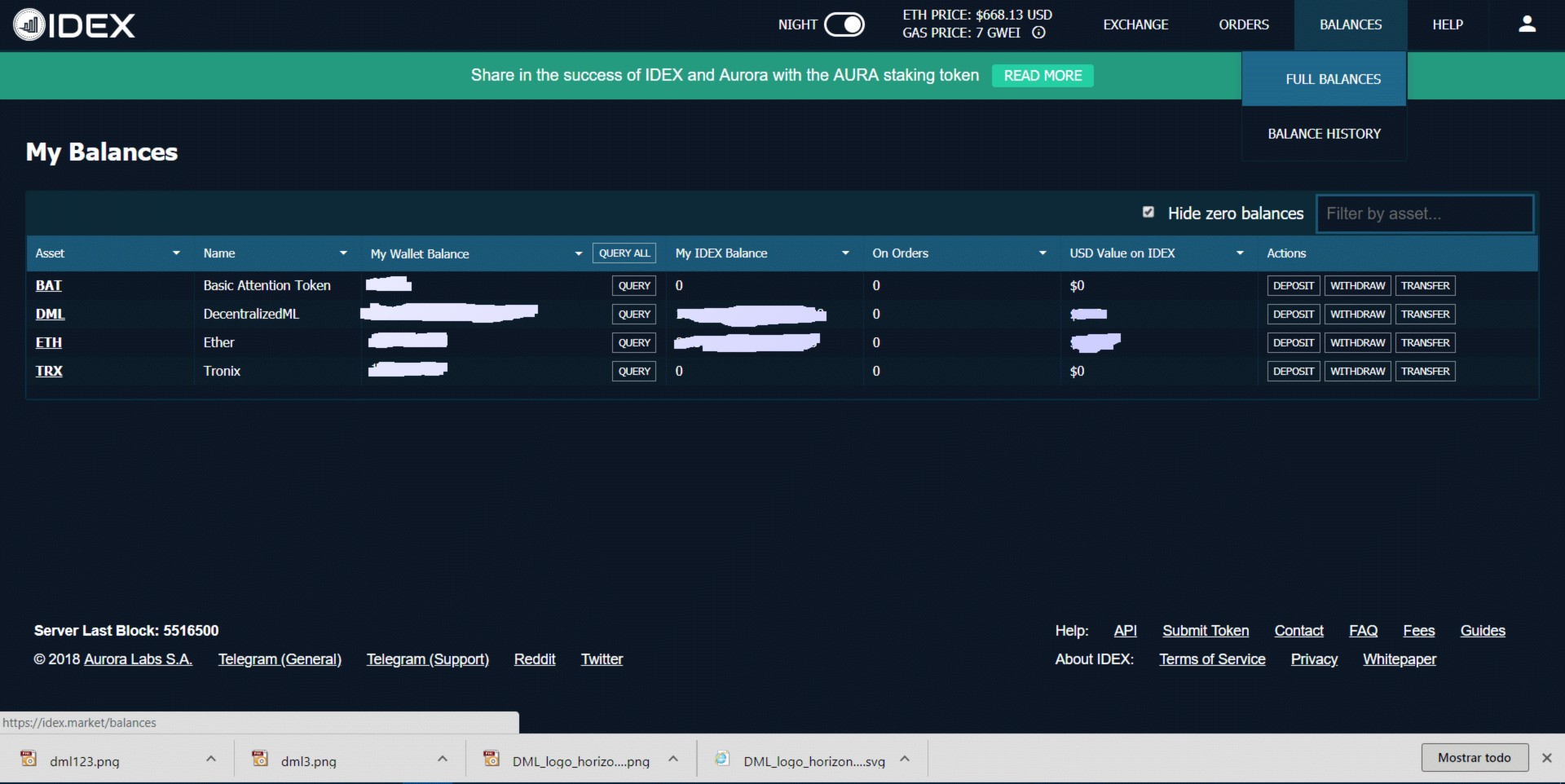Click the gas price info icon
This screenshot has width=1565, height=784.
click(1038, 33)
